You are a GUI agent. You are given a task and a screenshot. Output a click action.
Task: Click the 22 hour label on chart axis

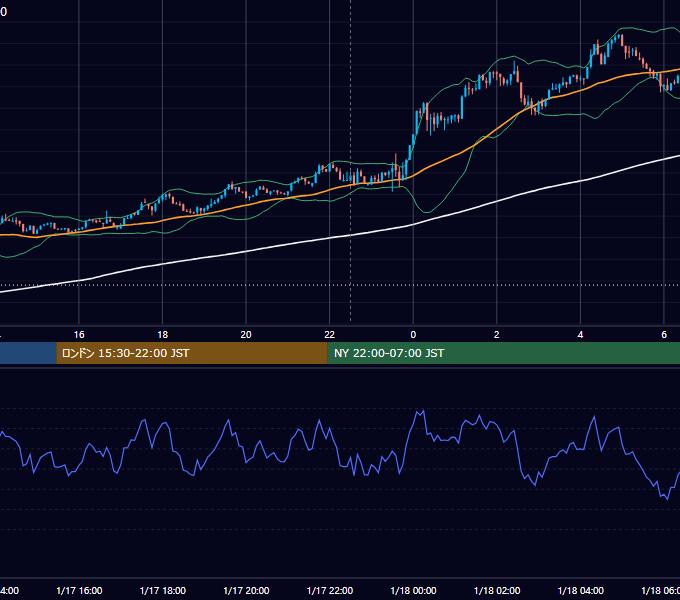330,335
